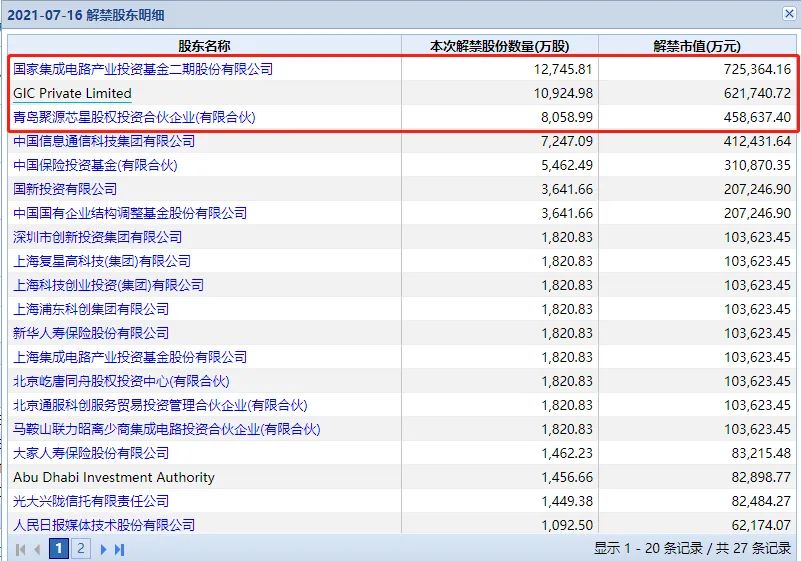Open 中国保险投资基金(有限合伙) link
The image size is (801, 561).
(95, 165)
